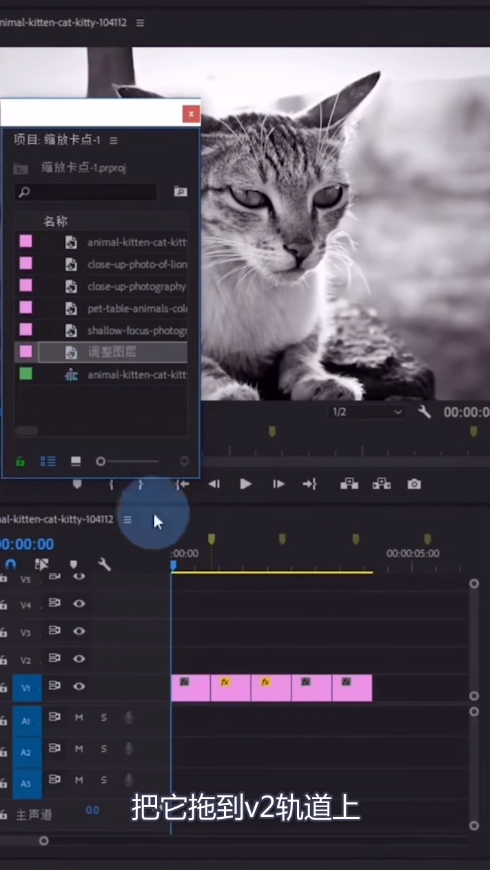Toggle V2 track eye visibility

click(79, 659)
